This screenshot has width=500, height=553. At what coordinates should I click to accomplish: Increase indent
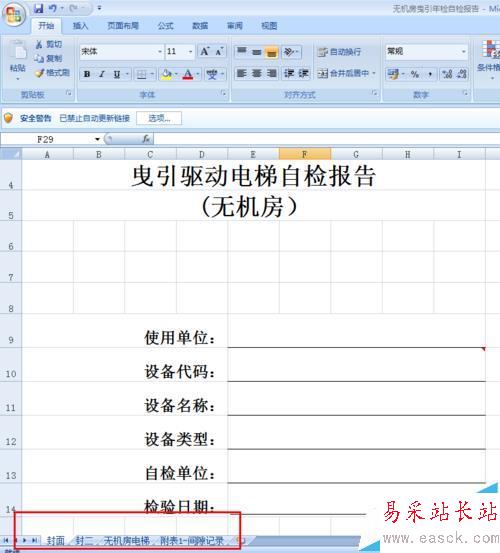click(x=304, y=73)
